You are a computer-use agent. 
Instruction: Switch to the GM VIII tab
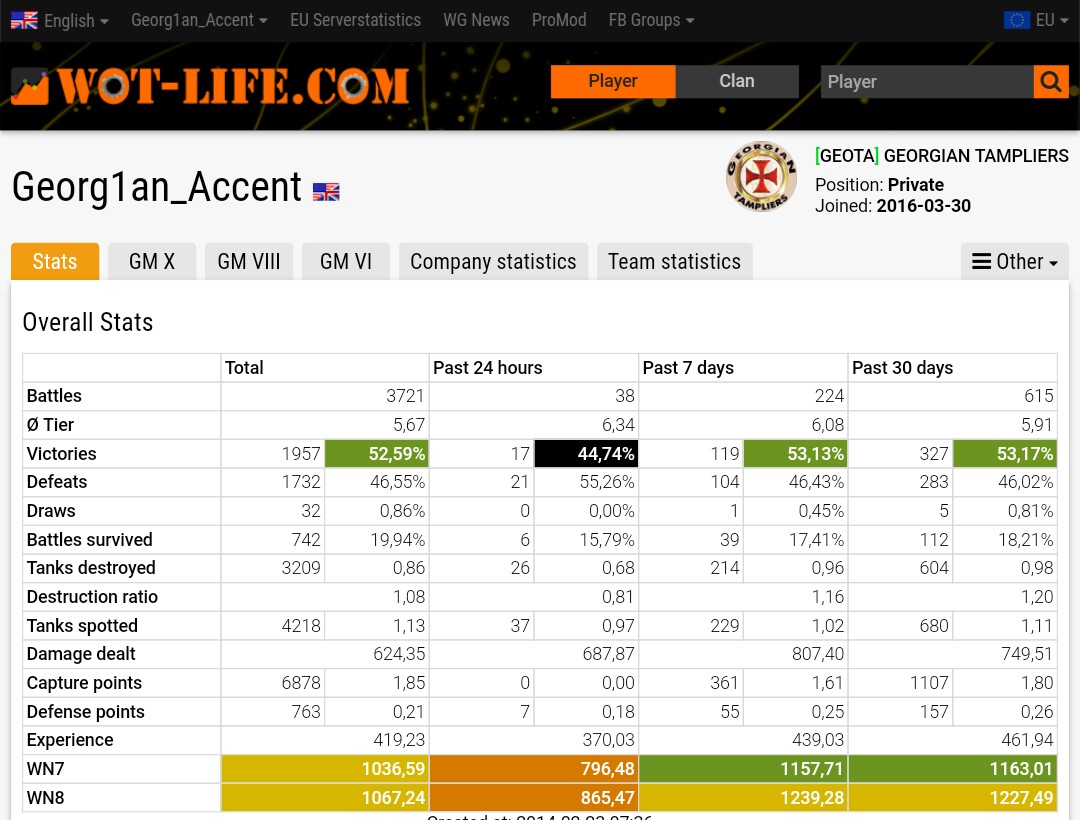[249, 262]
